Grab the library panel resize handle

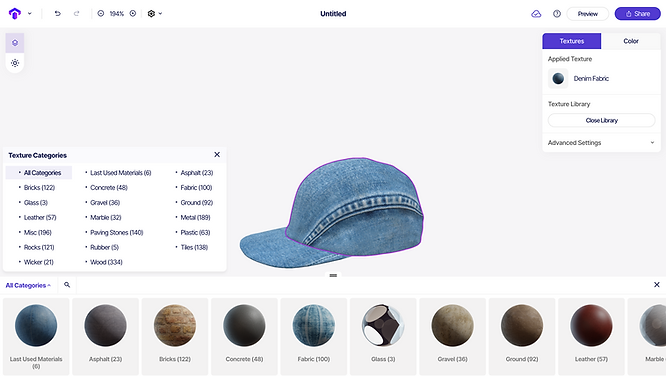pyautogui.click(x=333, y=275)
